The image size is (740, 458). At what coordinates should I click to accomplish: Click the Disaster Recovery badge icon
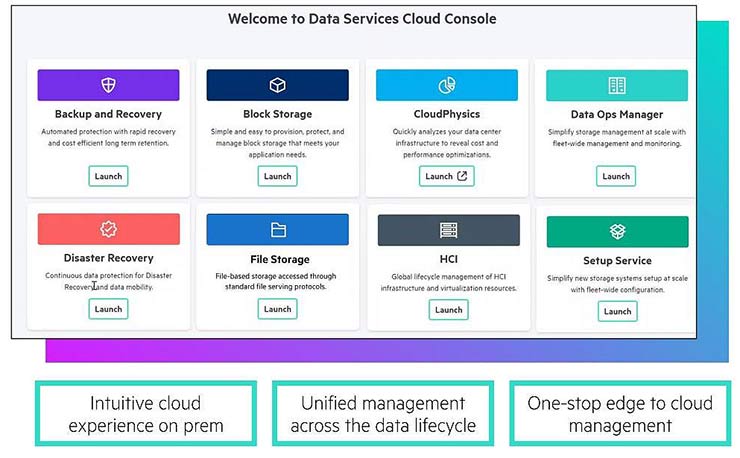(108, 230)
